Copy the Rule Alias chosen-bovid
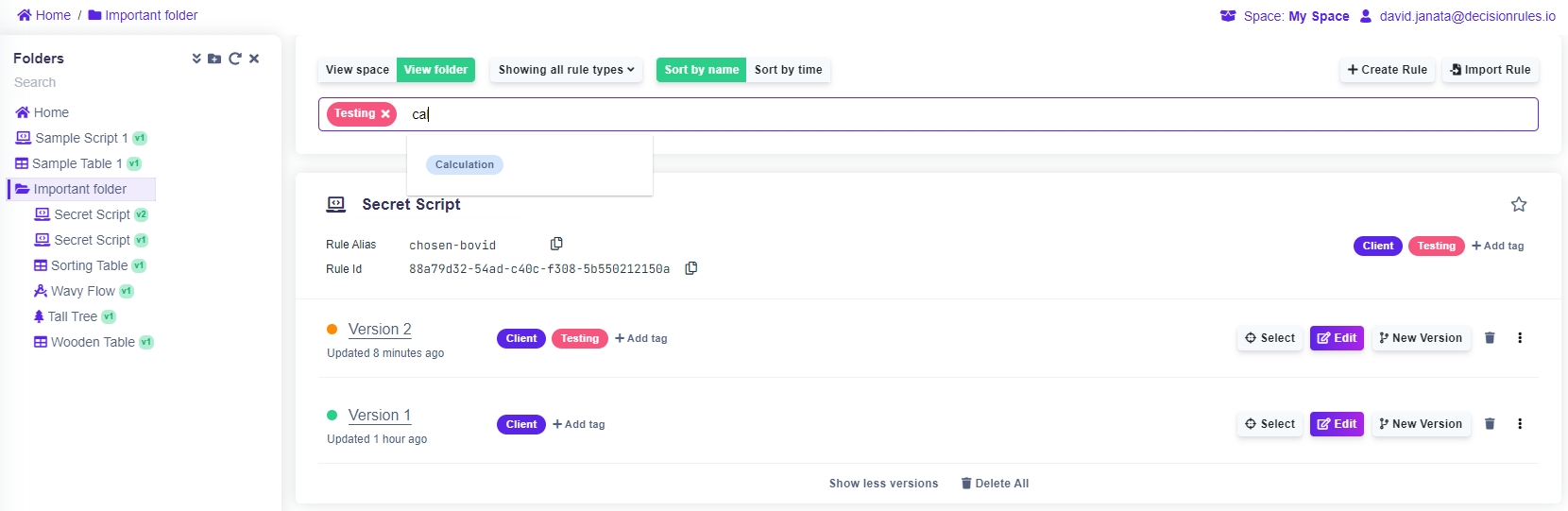 pos(556,244)
